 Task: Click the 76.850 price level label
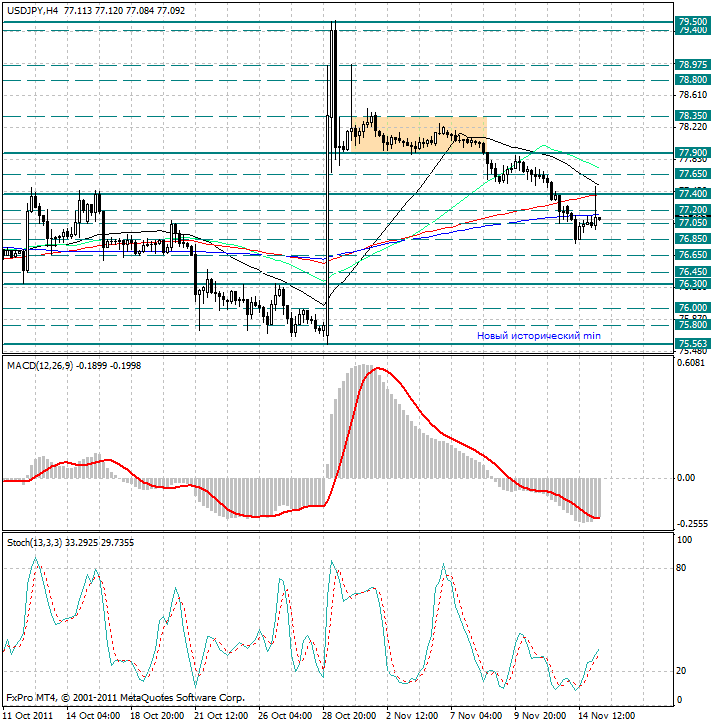click(x=693, y=239)
